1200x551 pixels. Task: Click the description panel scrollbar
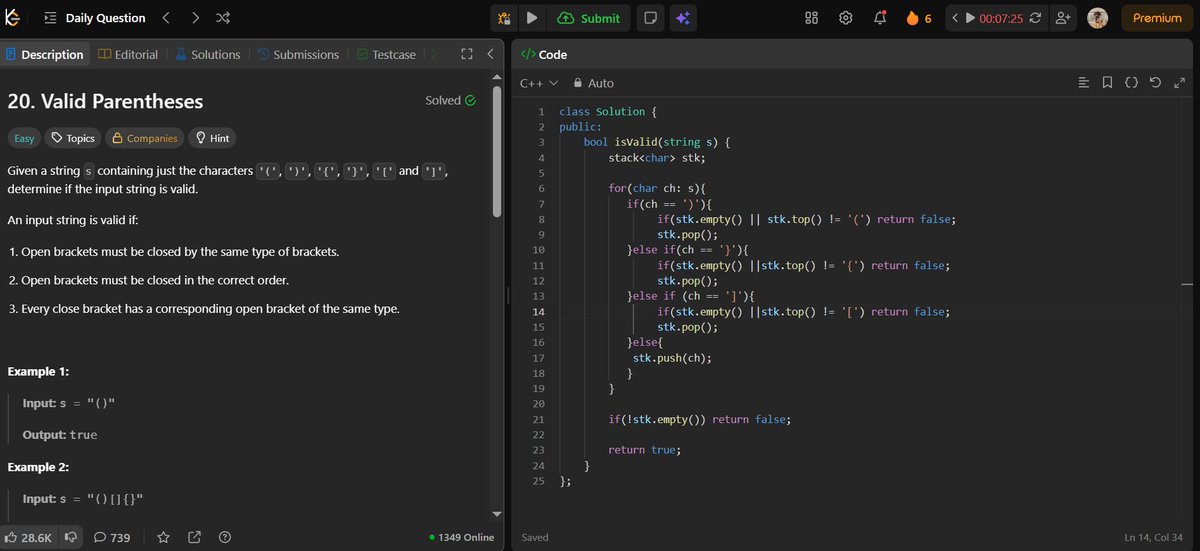[496, 150]
